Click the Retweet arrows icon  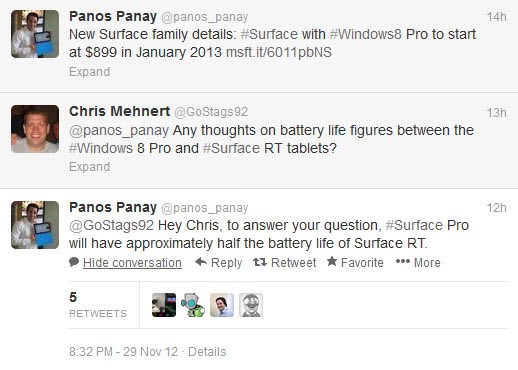click(260, 262)
